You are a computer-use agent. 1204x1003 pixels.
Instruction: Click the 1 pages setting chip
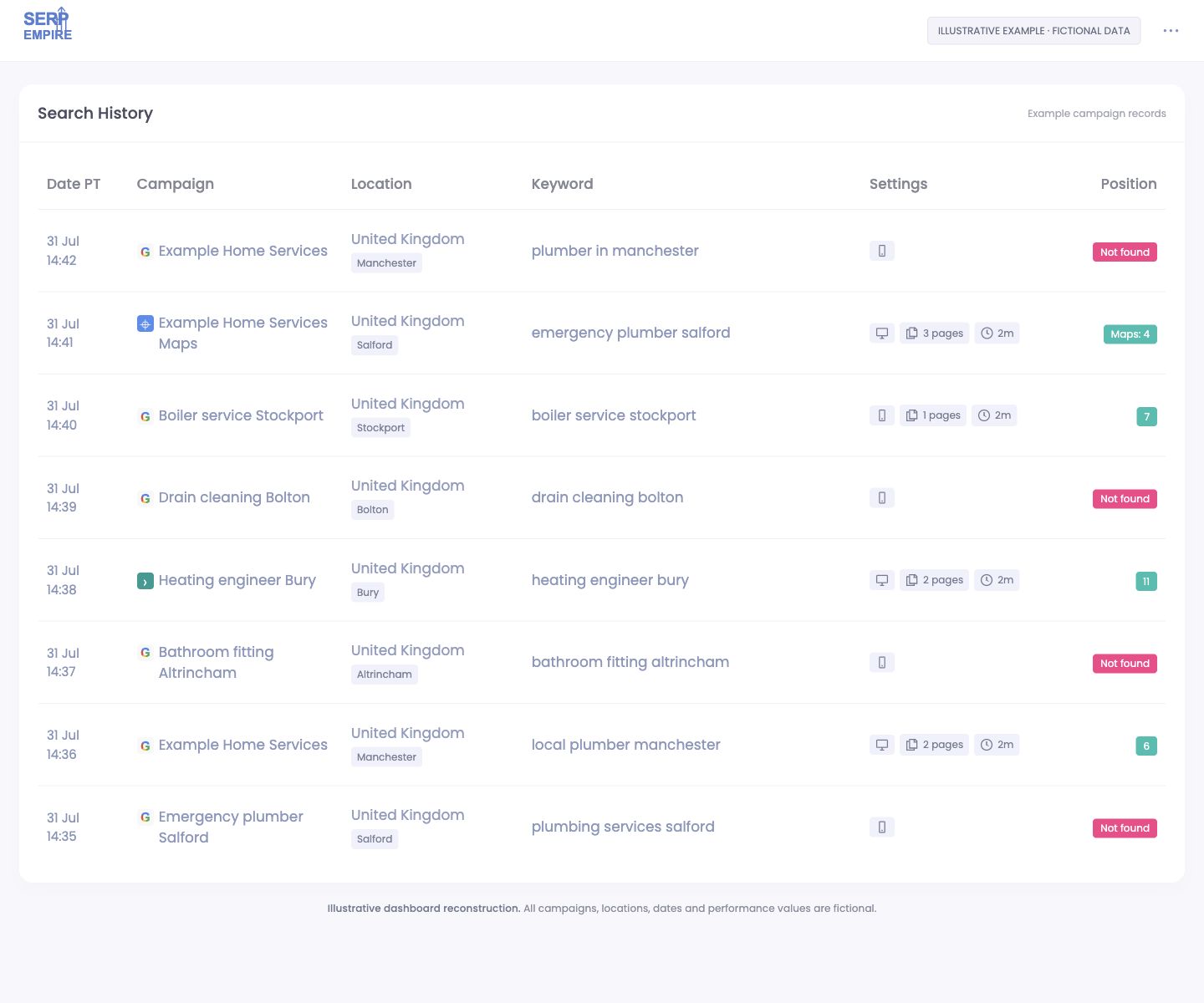click(x=933, y=415)
